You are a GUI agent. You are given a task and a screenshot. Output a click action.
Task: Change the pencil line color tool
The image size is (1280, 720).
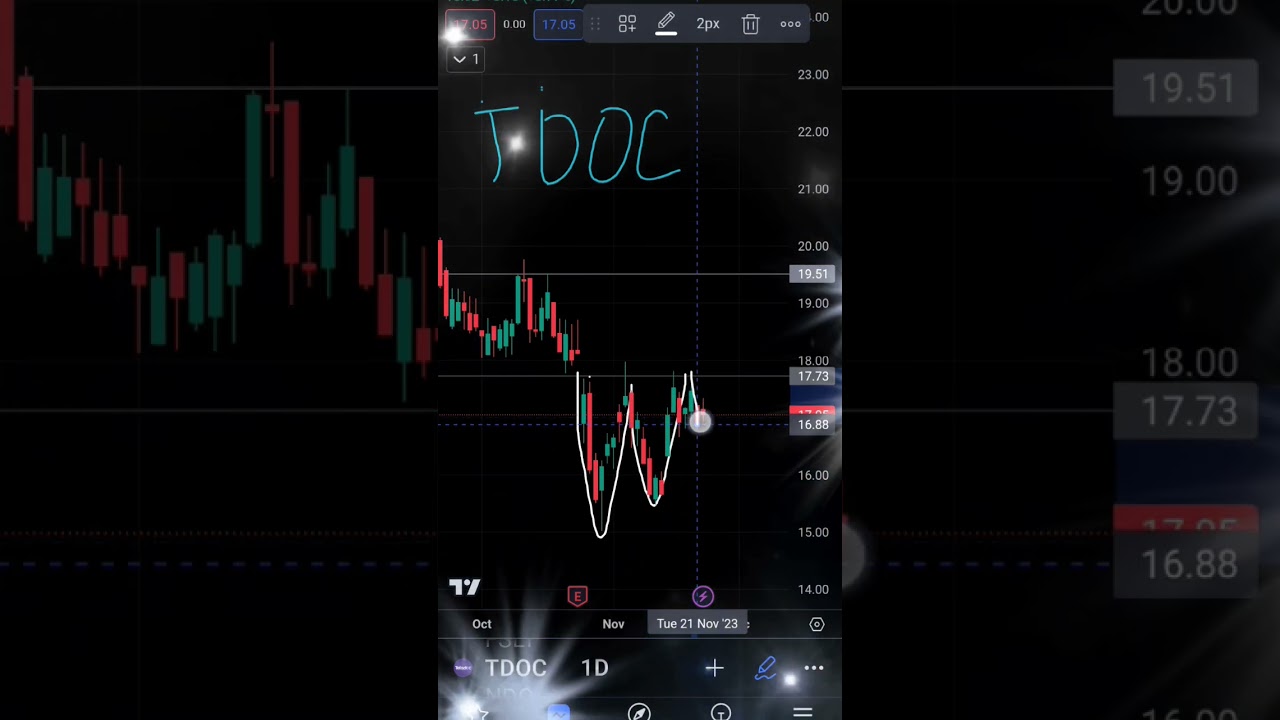[x=666, y=24]
